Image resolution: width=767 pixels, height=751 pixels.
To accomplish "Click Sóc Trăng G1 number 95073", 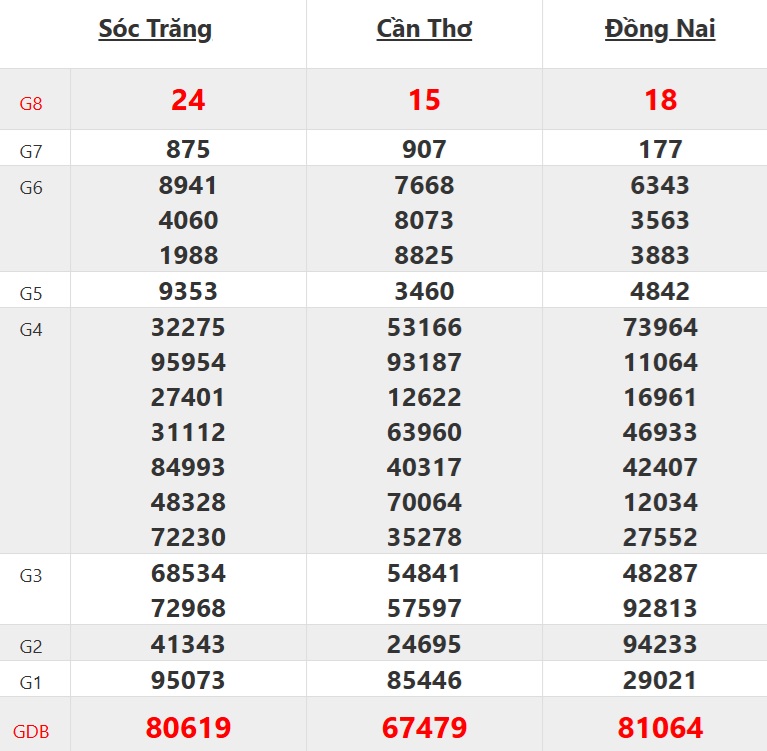I will (x=188, y=681).
